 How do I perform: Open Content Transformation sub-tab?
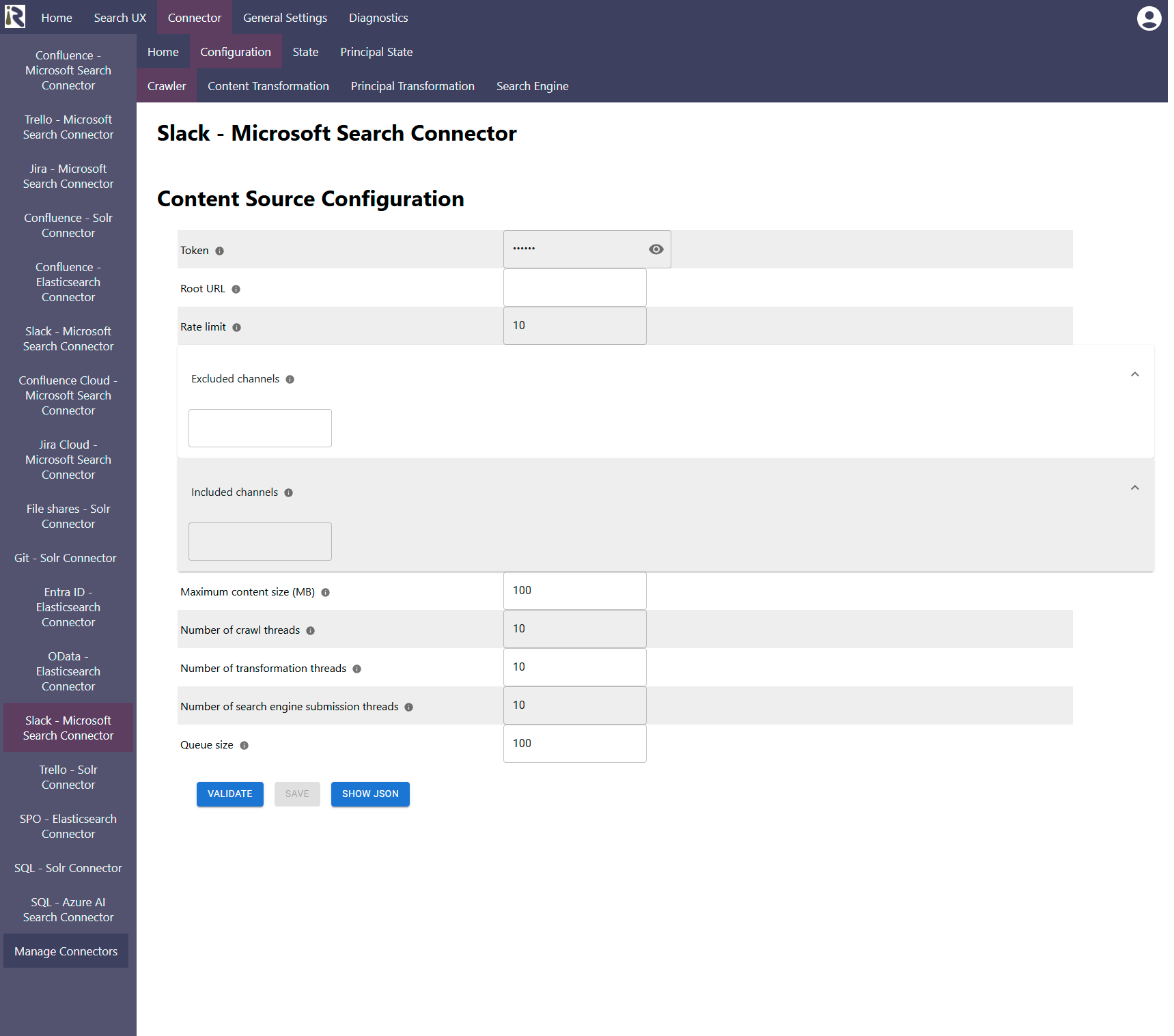click(x=268, y=86)
